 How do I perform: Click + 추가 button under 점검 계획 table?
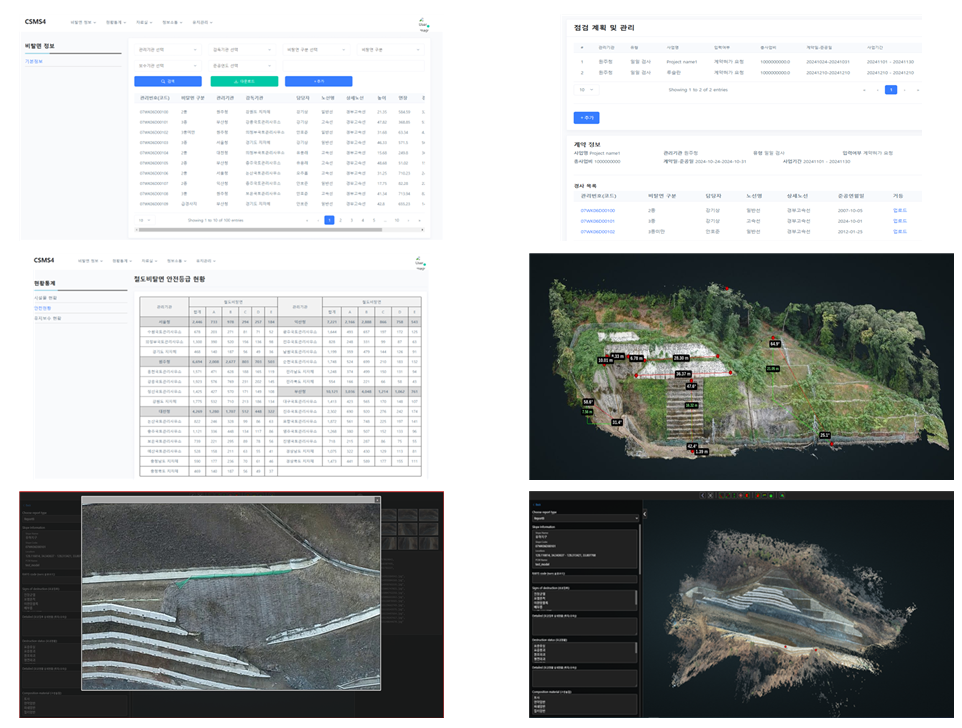[587, 117]
